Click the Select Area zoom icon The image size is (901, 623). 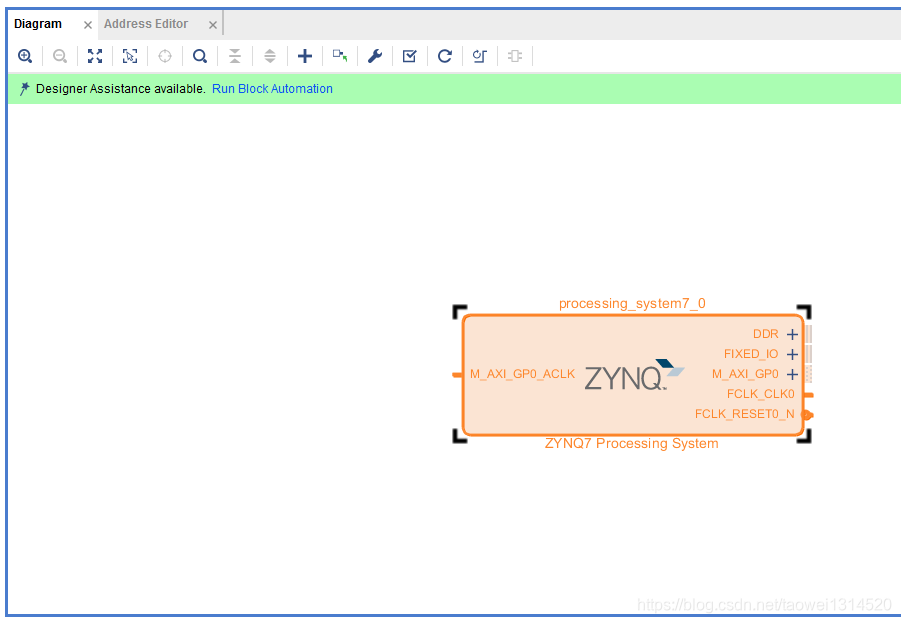pos(130,56)
